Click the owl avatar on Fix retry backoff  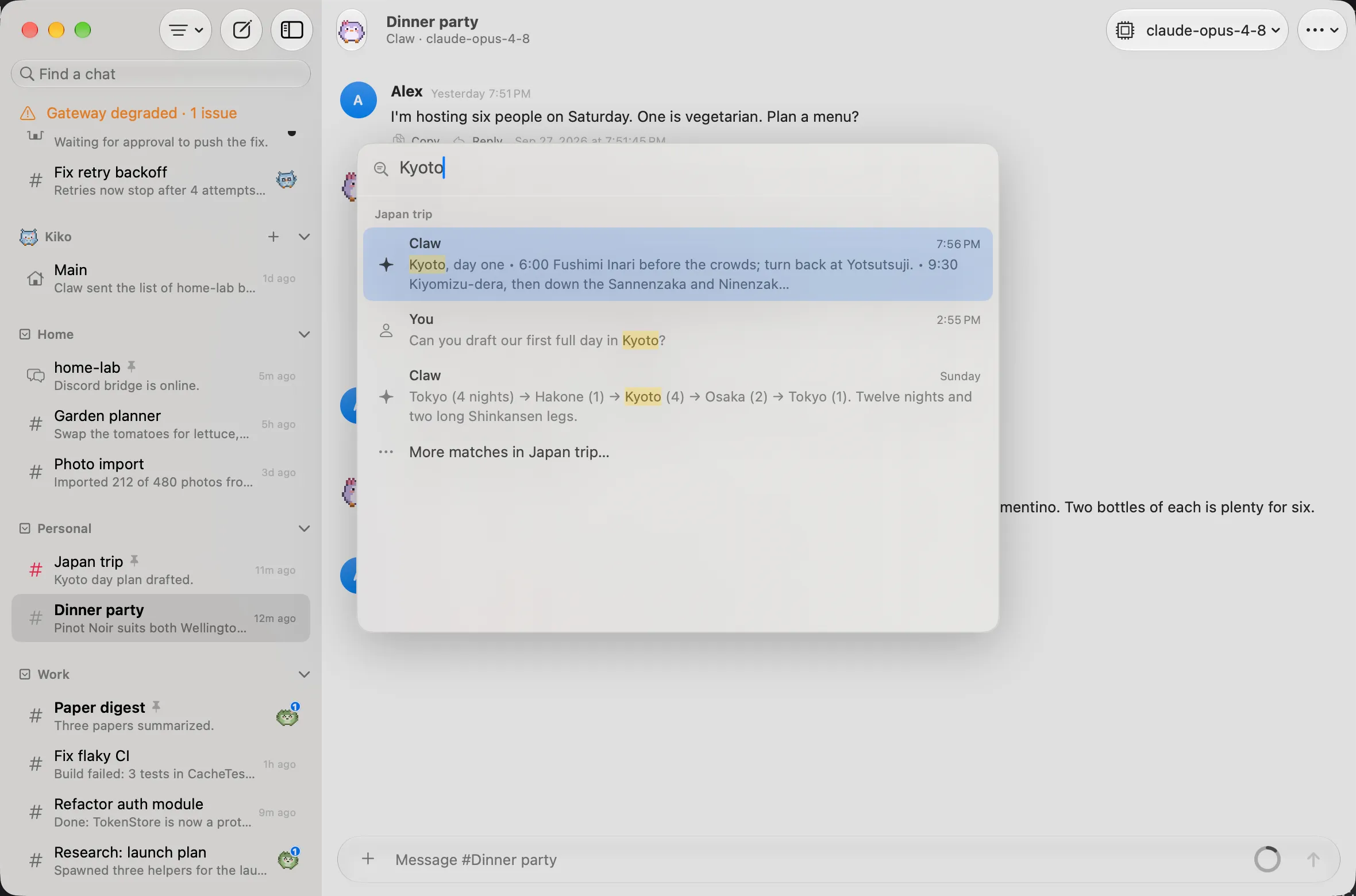pyautogui.click(x=286, y=180)
